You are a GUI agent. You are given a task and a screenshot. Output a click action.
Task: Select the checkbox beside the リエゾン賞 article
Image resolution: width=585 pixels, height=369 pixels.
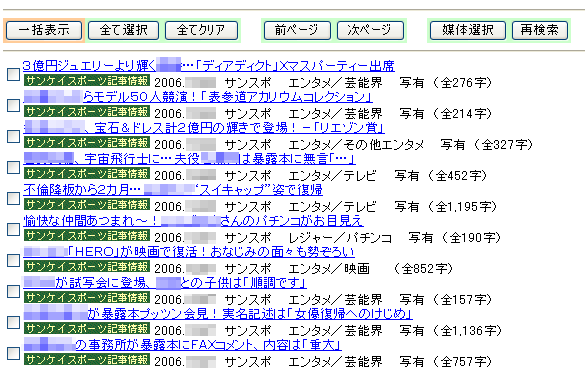tap(13, 136)
